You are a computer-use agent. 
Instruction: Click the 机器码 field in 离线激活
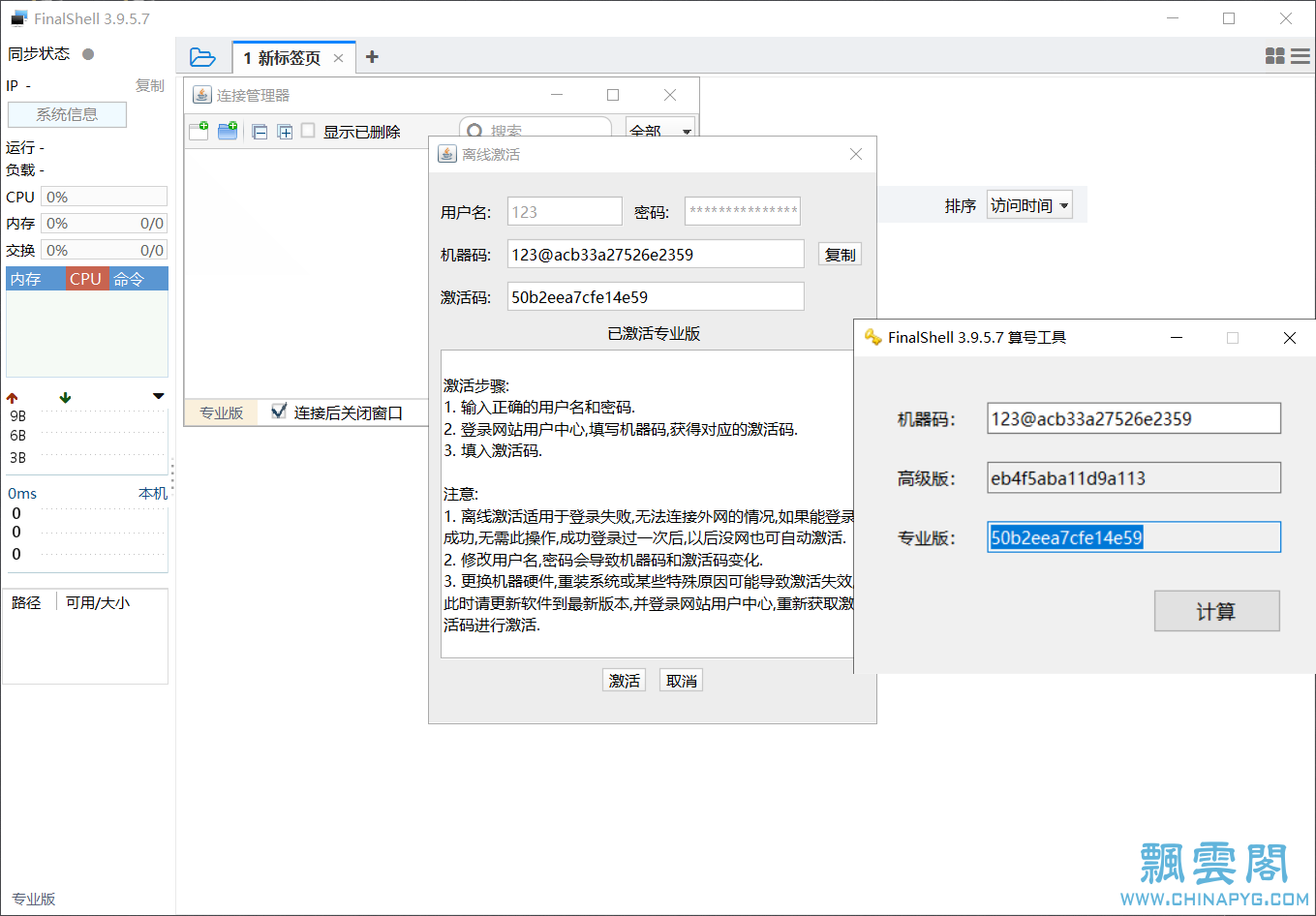pos(656,254)
